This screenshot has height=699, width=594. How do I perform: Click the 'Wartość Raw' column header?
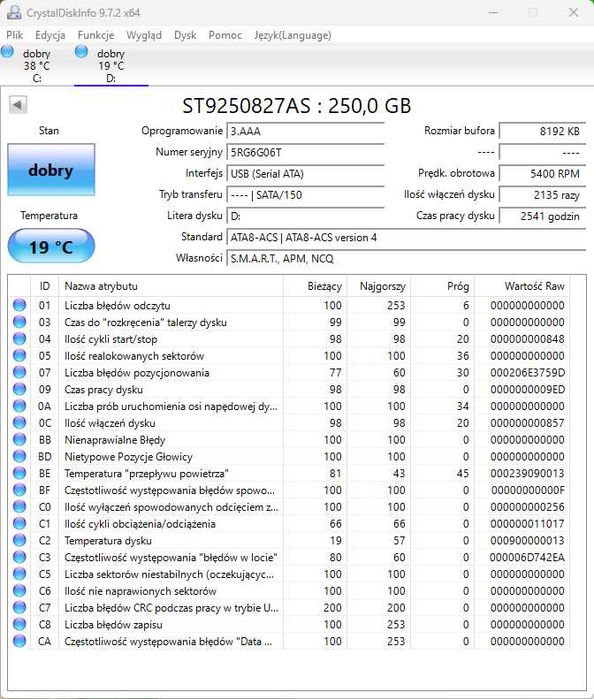point(522,286)
